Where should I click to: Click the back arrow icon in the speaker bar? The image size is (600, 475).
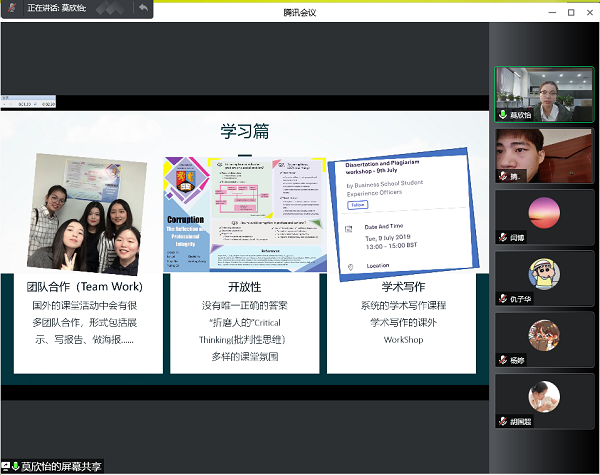tap(143, 8)
